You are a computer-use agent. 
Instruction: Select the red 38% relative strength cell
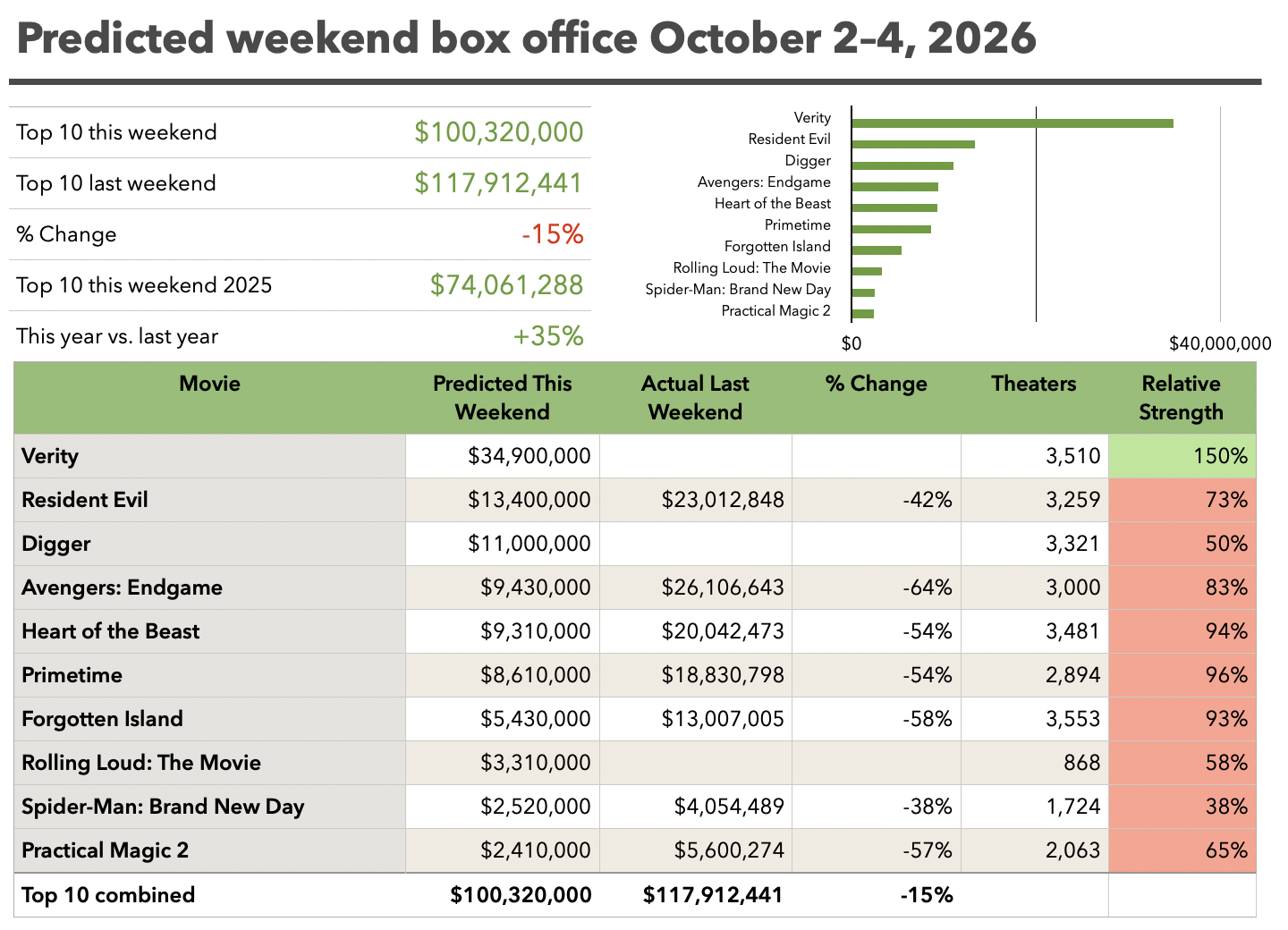click(1182, 807)
